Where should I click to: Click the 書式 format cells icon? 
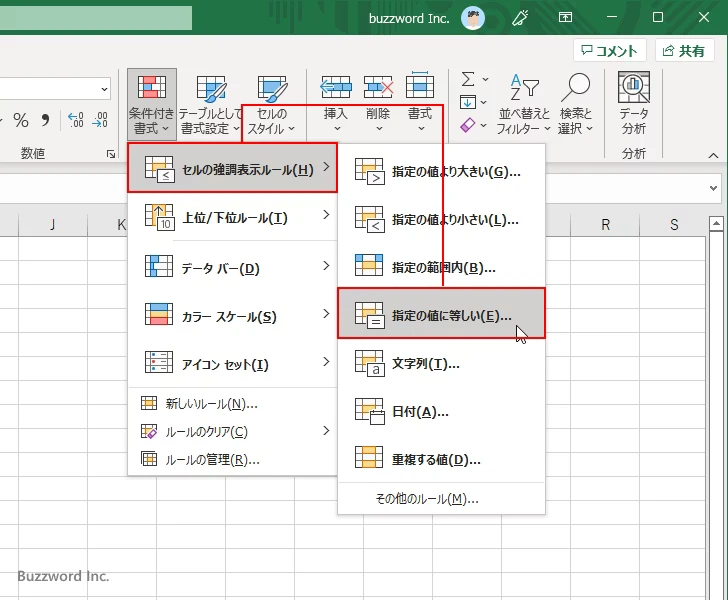coord(420,86)
